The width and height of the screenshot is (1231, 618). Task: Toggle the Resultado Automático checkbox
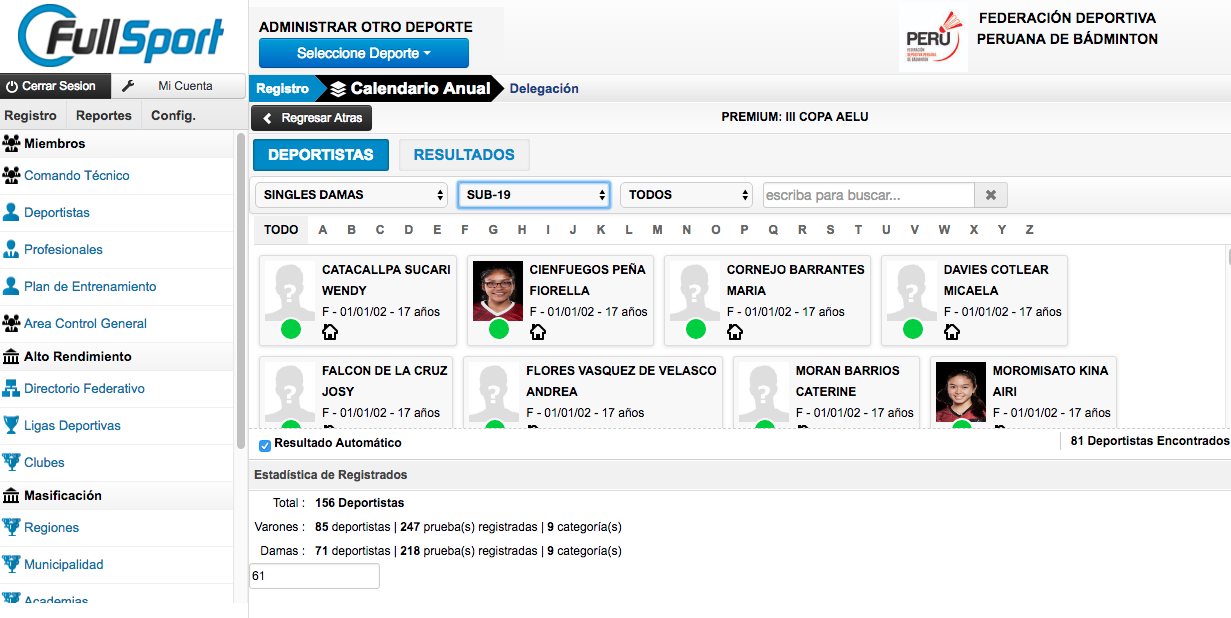coord(265,445)
